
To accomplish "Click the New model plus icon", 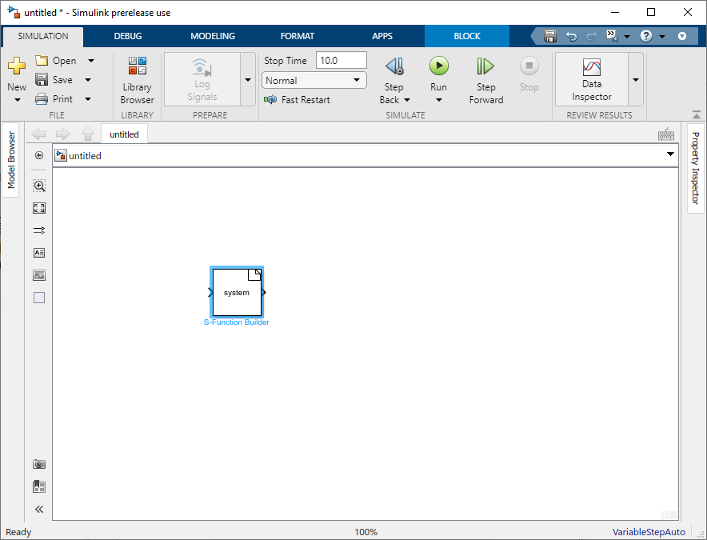I will click(x=17, y=66).
